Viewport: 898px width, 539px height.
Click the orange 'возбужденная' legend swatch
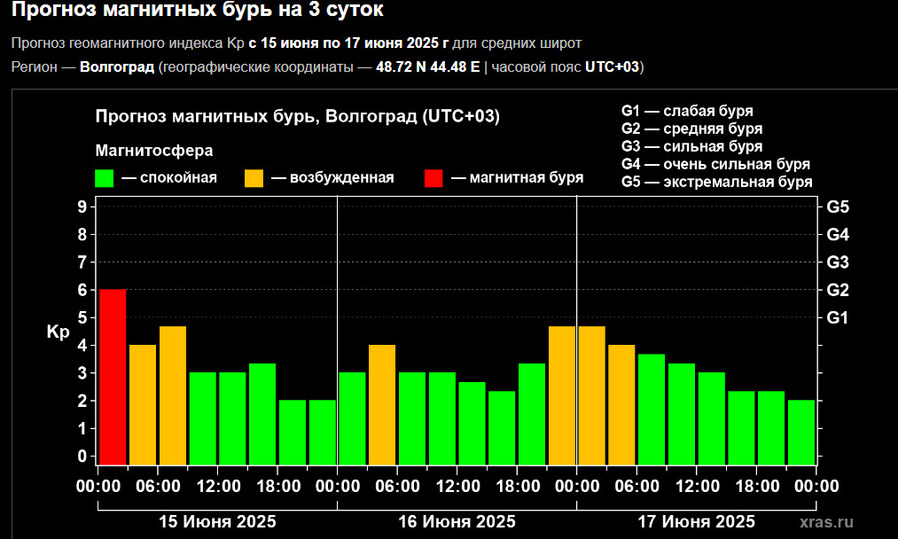coord(254,178)
